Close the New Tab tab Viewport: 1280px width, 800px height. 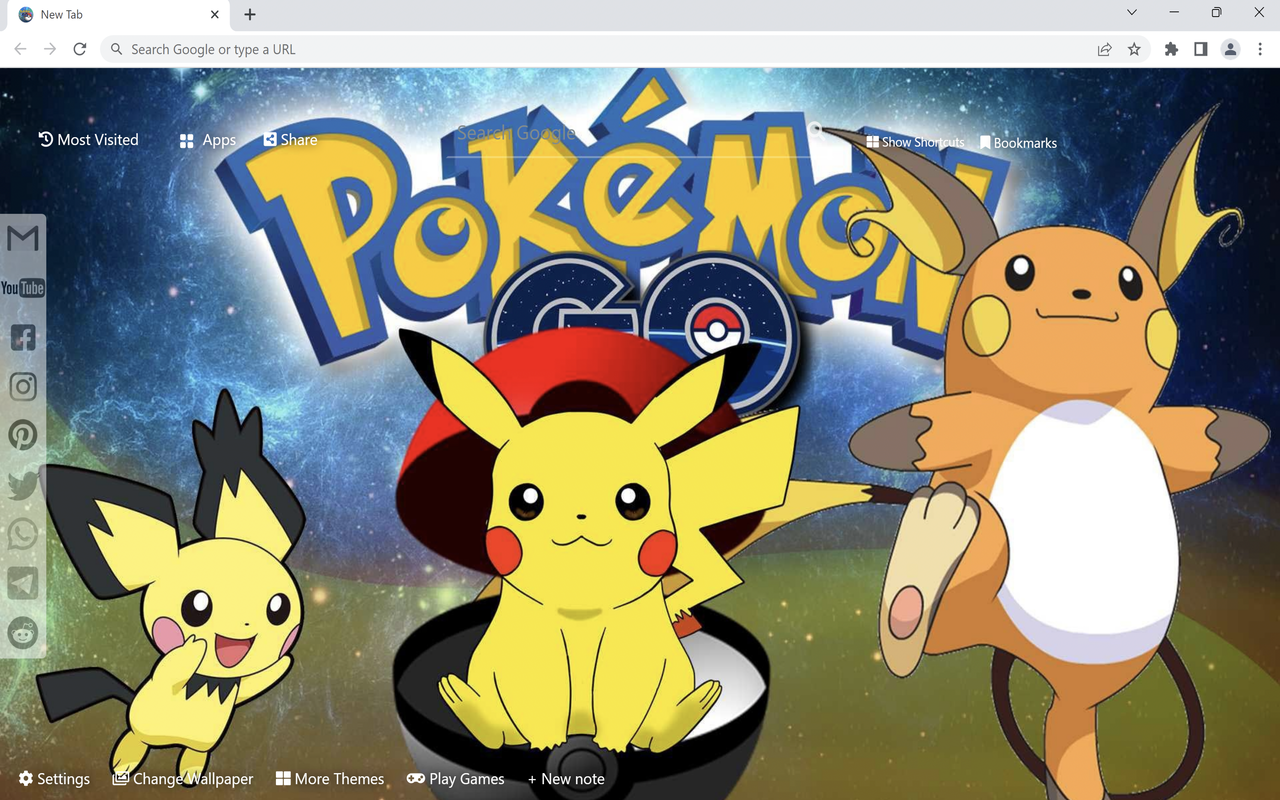[215, 15]
